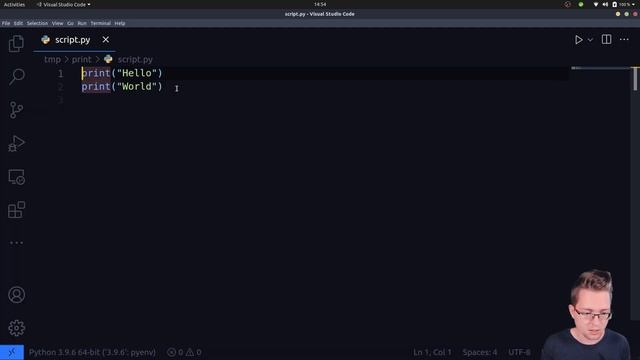Select Python 3.9.6 interpreter in status bar

pyautogui.click(x=92, y=352)
